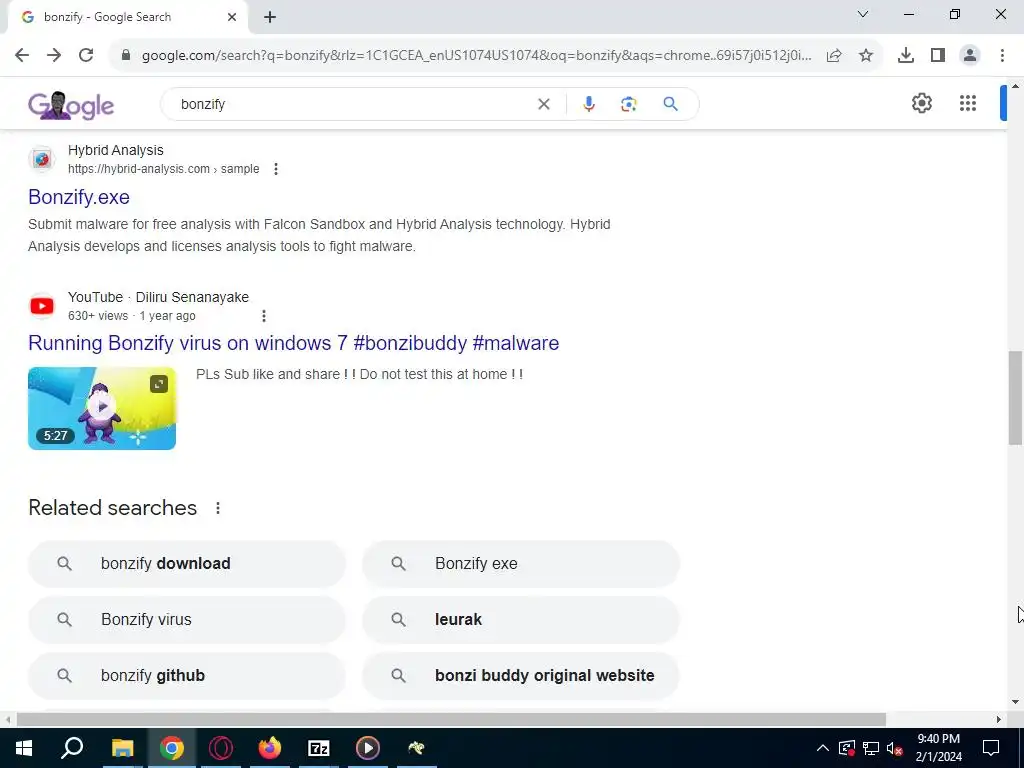This screenshot has width=1024, height=768.
Task: Click the YouTube result favicon
Action: click(x=42, y=306)
